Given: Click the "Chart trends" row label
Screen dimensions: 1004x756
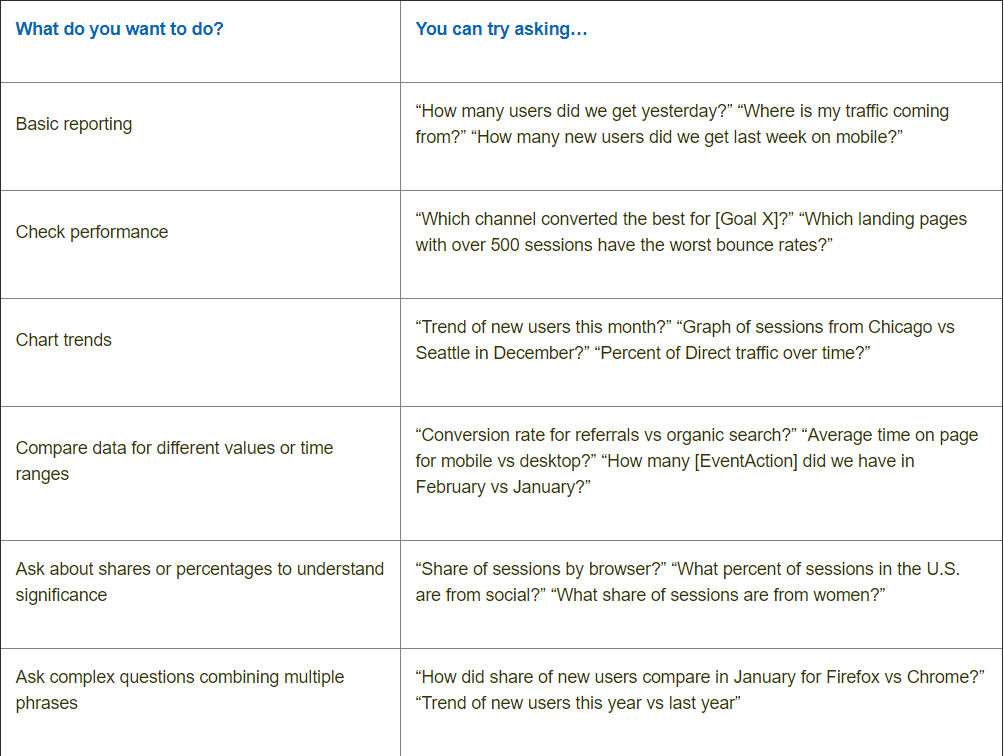Looking at the screenshot, I should coord(64,340).
